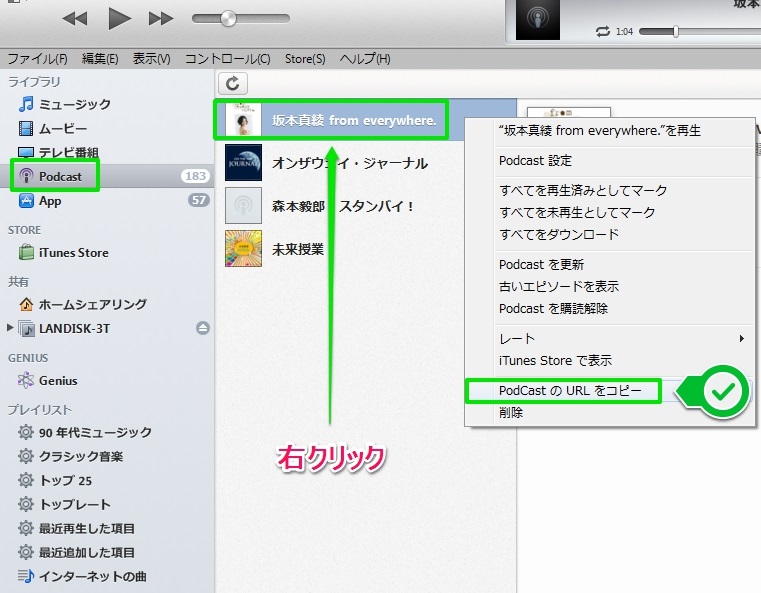Open ホームシェアリング house icon
The image size is (761, 593).
tap(26, 304)
